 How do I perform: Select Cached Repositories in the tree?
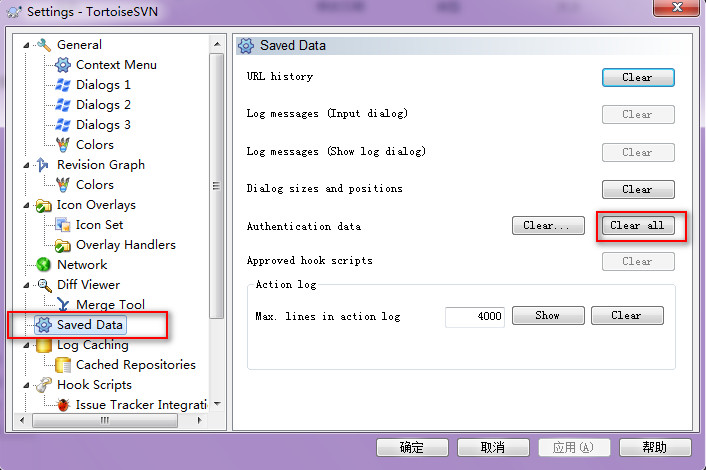click(x=136, y=365)
